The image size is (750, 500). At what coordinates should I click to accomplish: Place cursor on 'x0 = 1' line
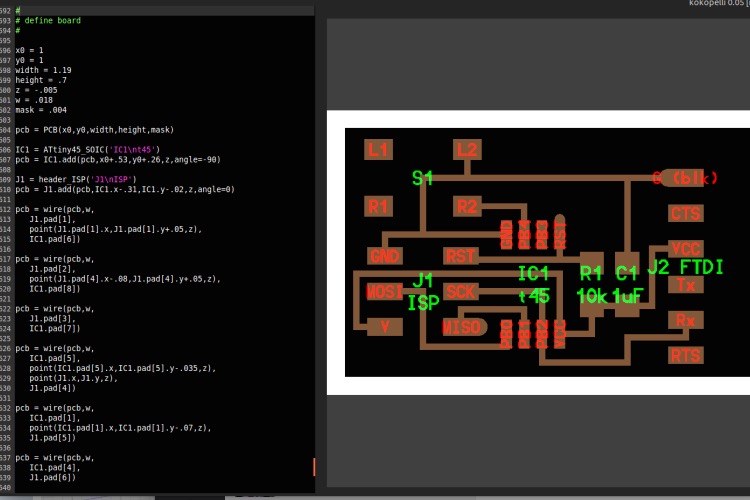29,50
